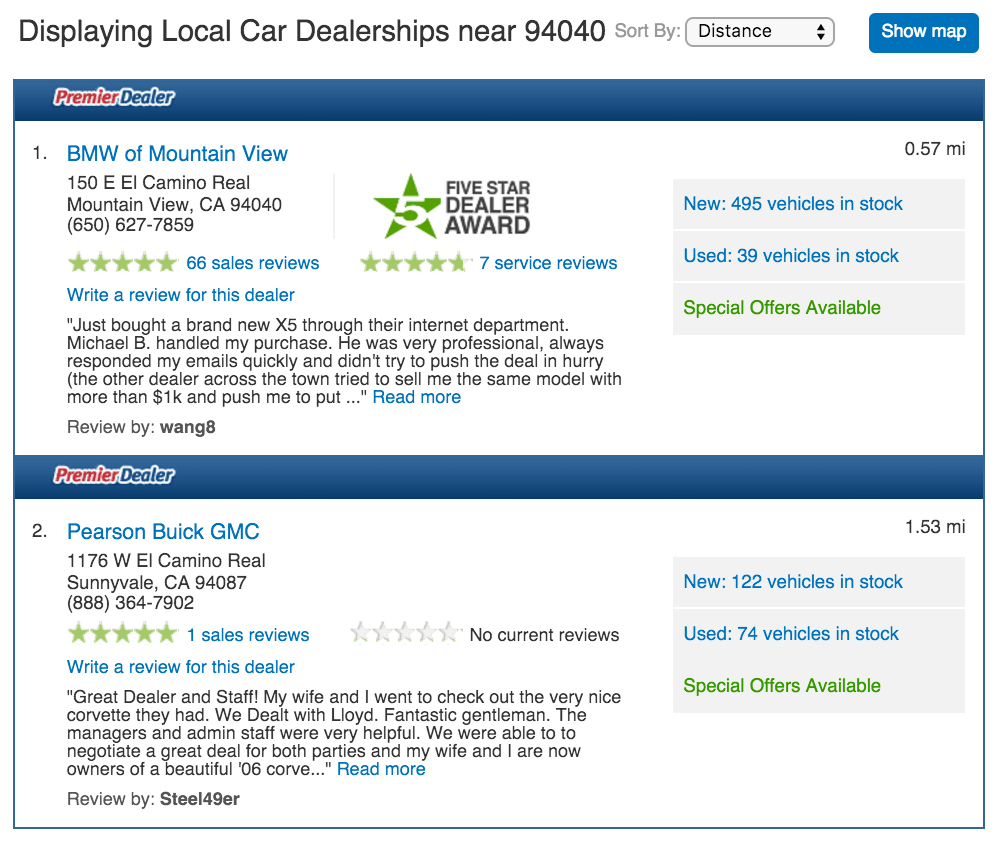
Task: Click BMW phone number (650) 627-7859
Action: pyautogui.click(x=130, y=225)
